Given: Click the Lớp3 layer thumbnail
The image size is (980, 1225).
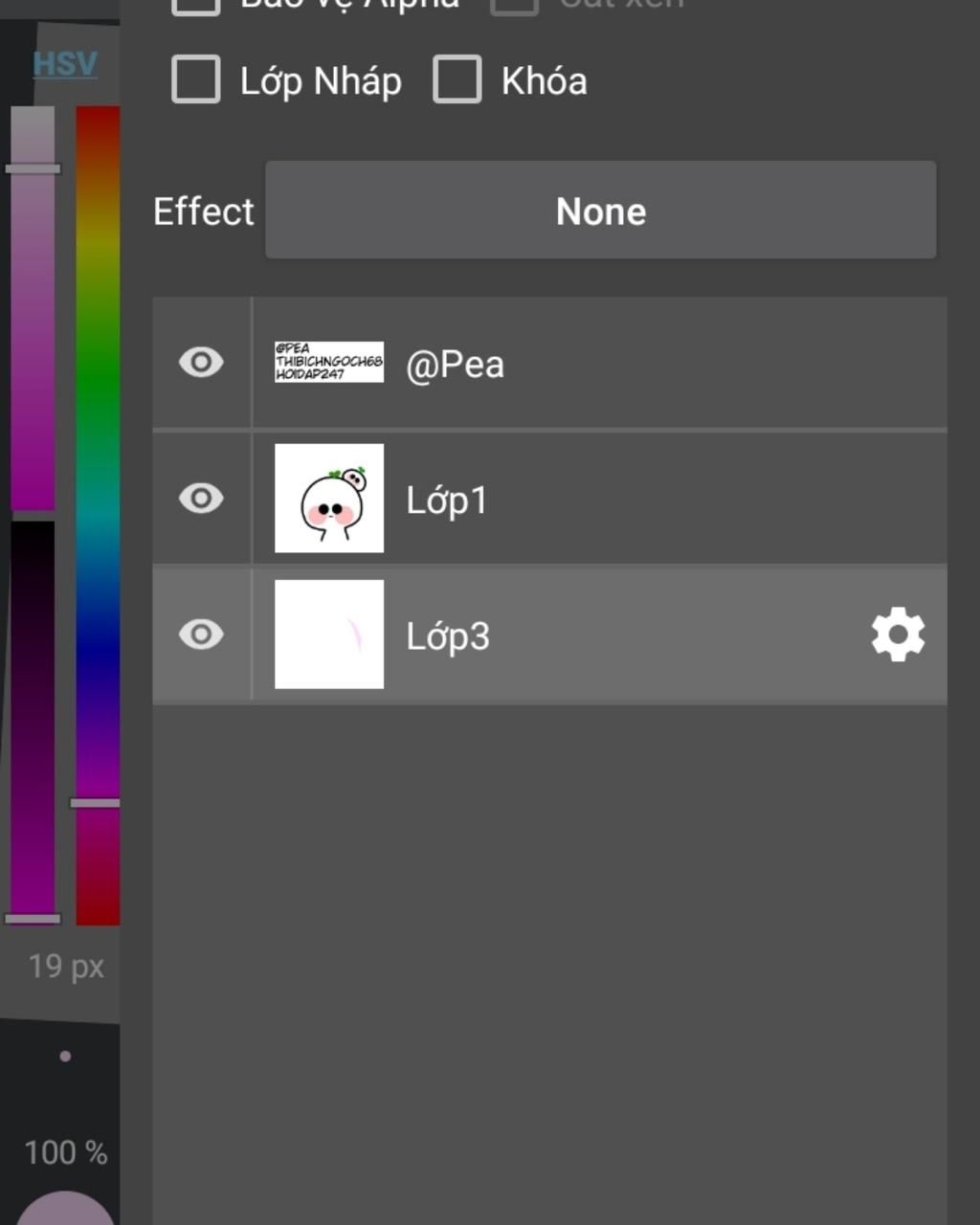Looking at the screenshot, I should (x=329, y=635).
